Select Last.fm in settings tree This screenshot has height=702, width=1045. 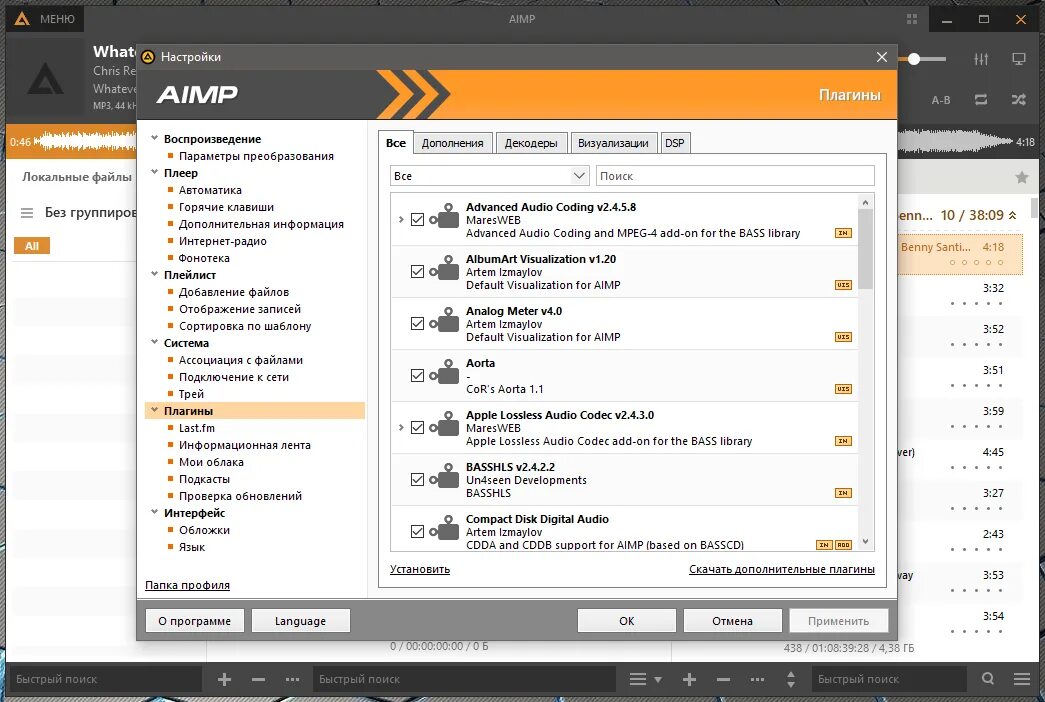point(197,428)
